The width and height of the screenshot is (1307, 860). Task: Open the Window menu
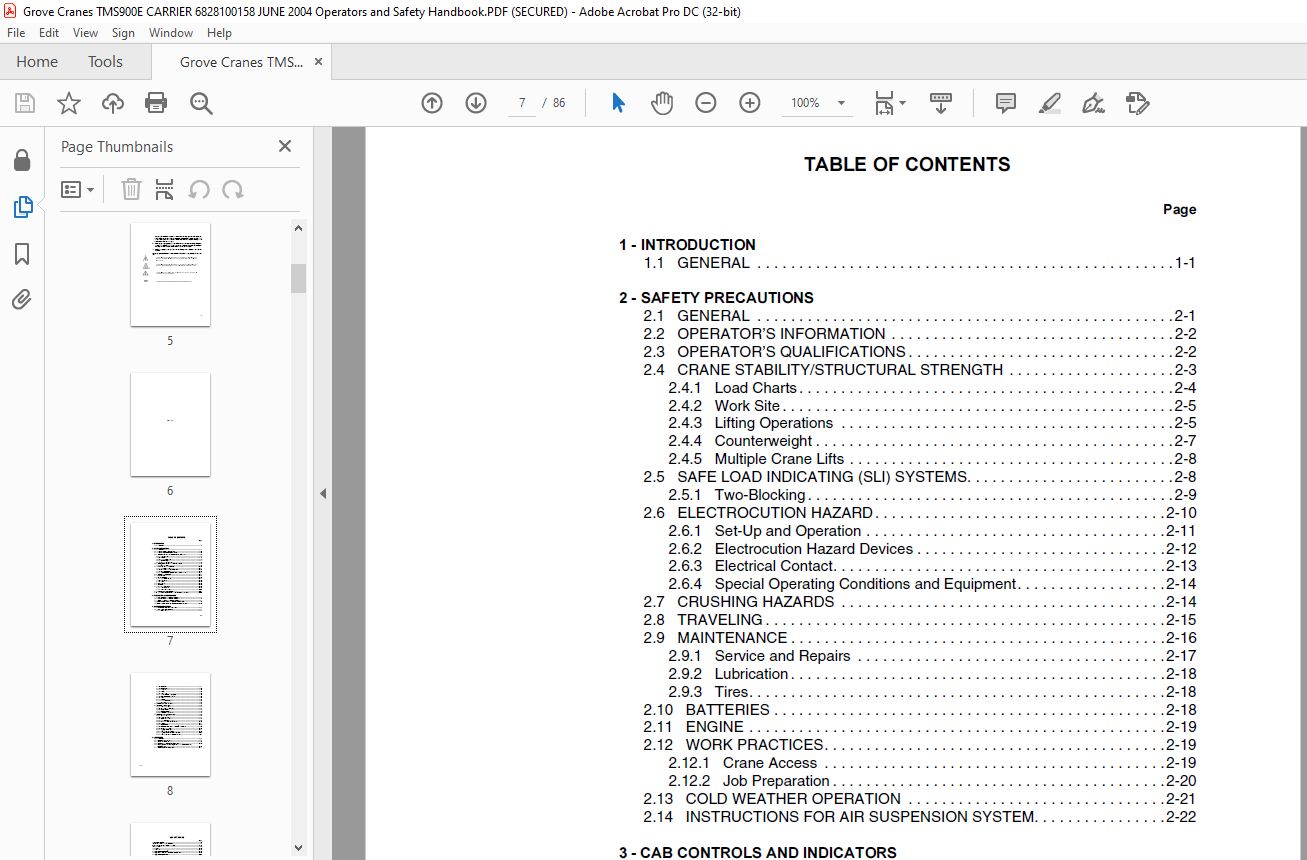click(x=171, y=33)
